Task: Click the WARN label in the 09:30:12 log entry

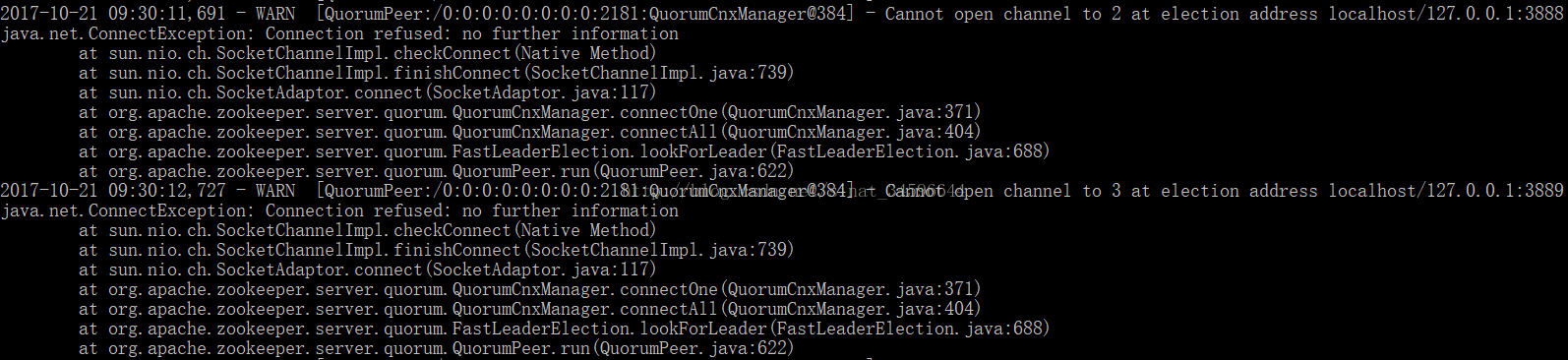Action: click(x=275, y=191)
